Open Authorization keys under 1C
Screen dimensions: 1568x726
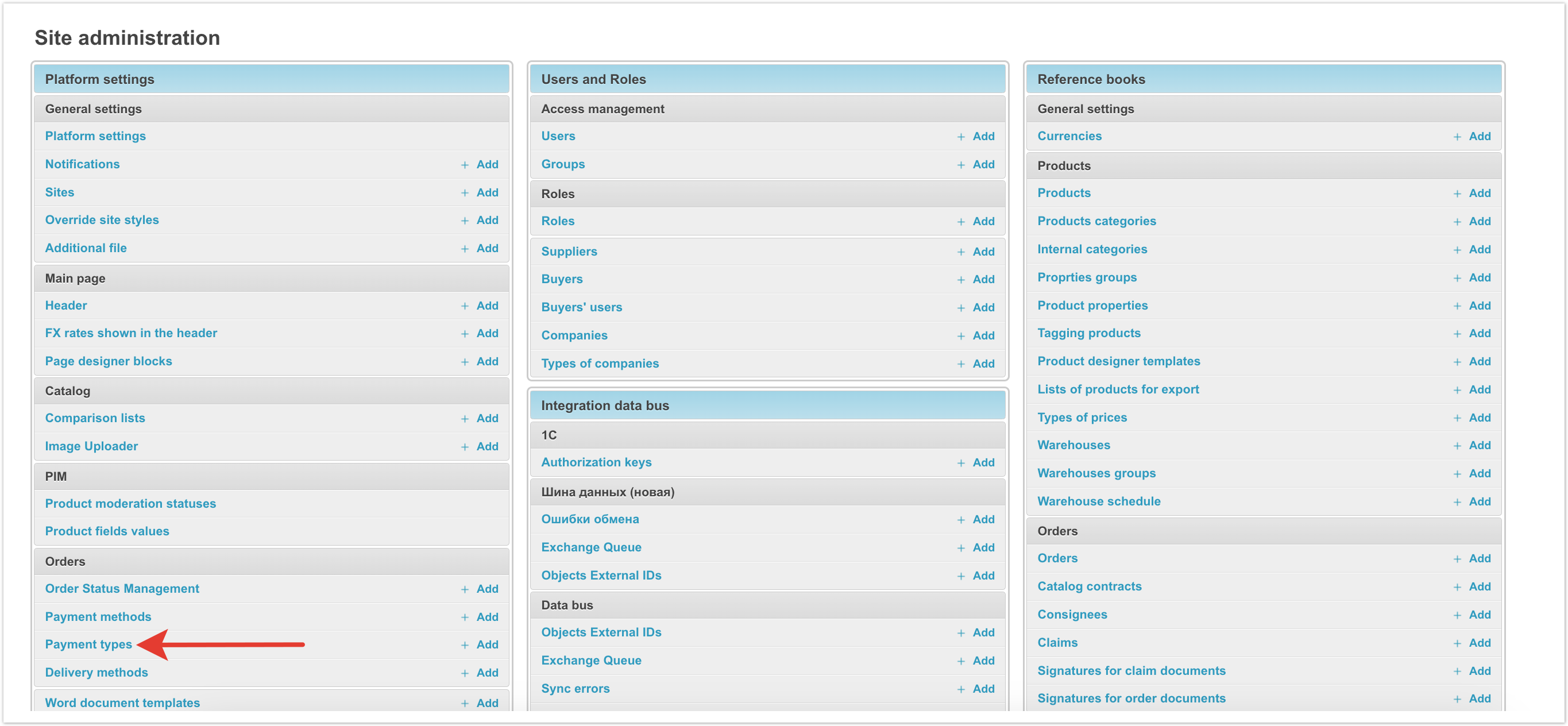pos(596,462)
